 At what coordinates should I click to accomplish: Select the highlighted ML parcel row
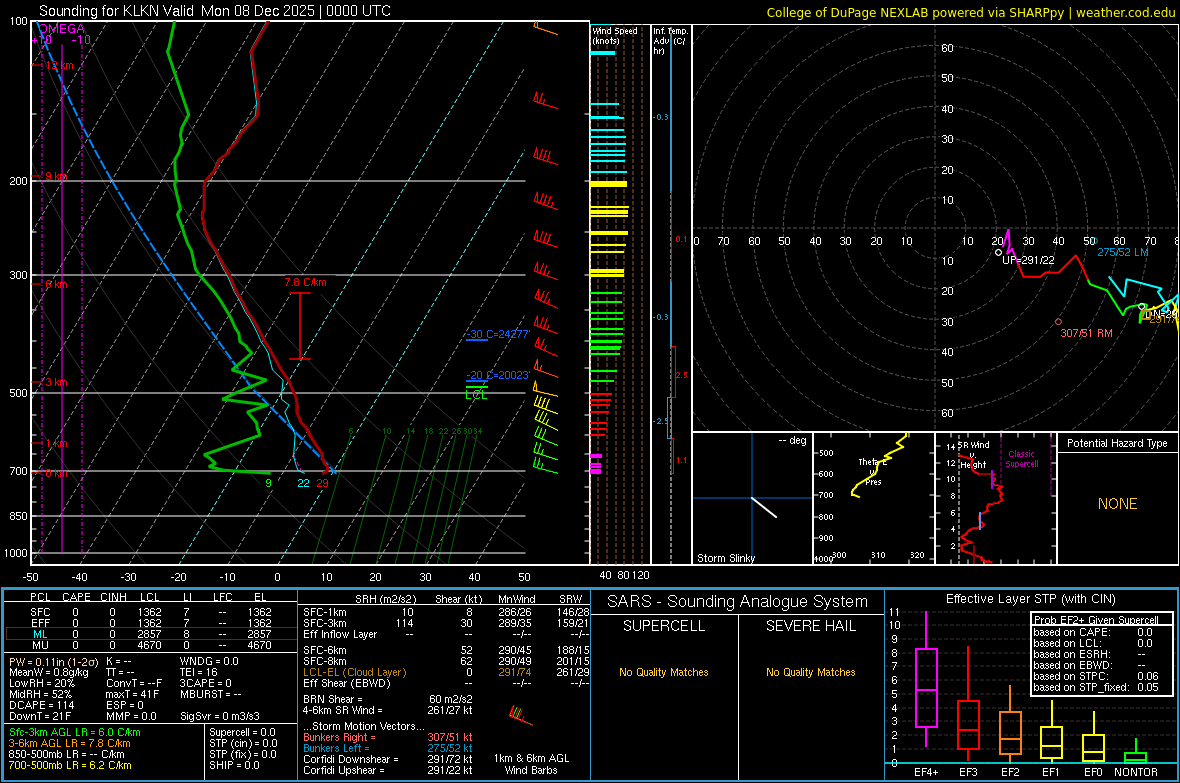pos(151,634)
